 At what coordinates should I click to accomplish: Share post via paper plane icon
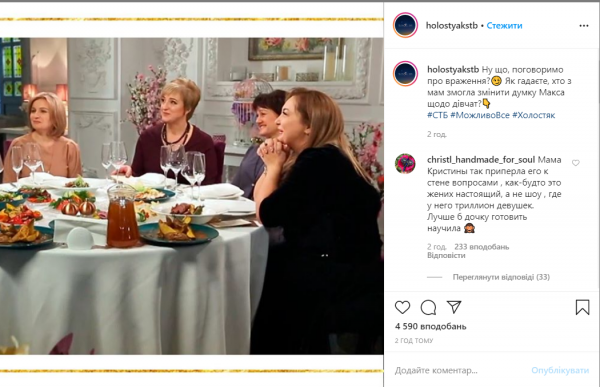pos(454,307)
